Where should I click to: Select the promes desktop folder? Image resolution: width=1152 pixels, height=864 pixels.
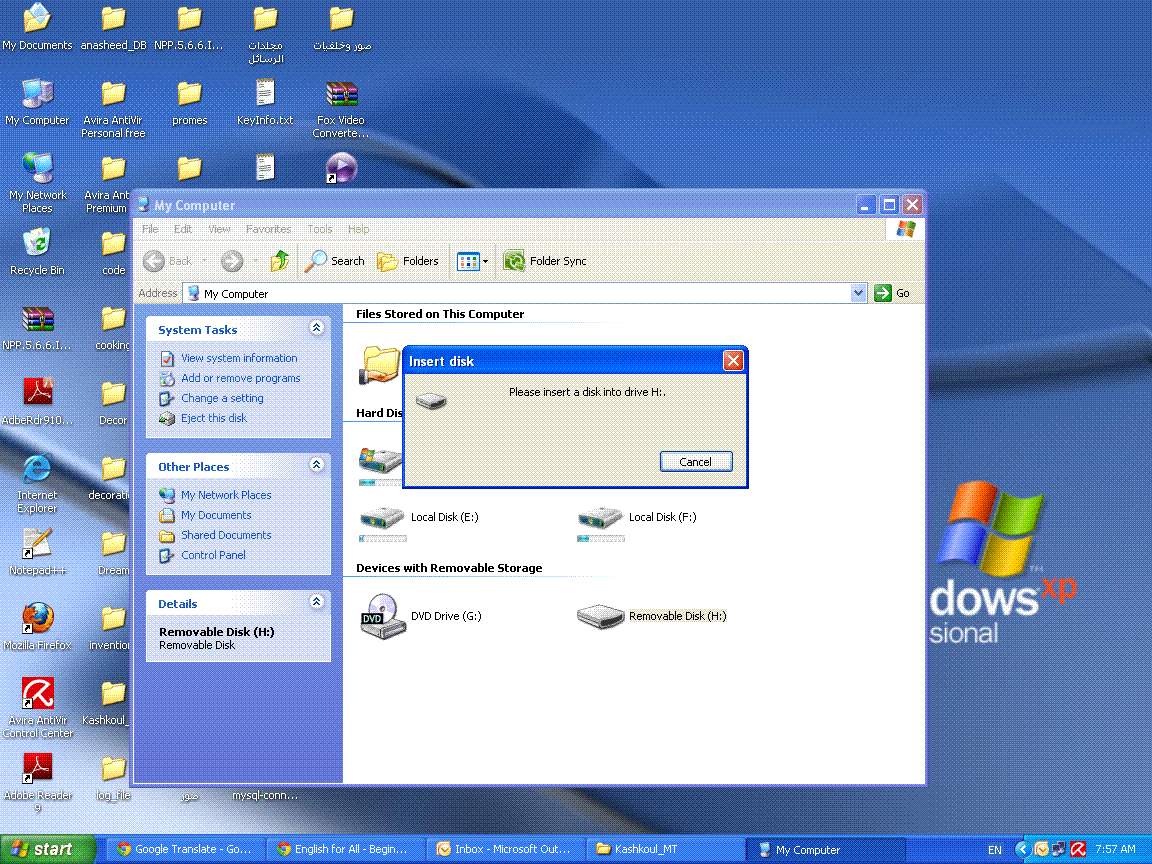tap(190, 102)
